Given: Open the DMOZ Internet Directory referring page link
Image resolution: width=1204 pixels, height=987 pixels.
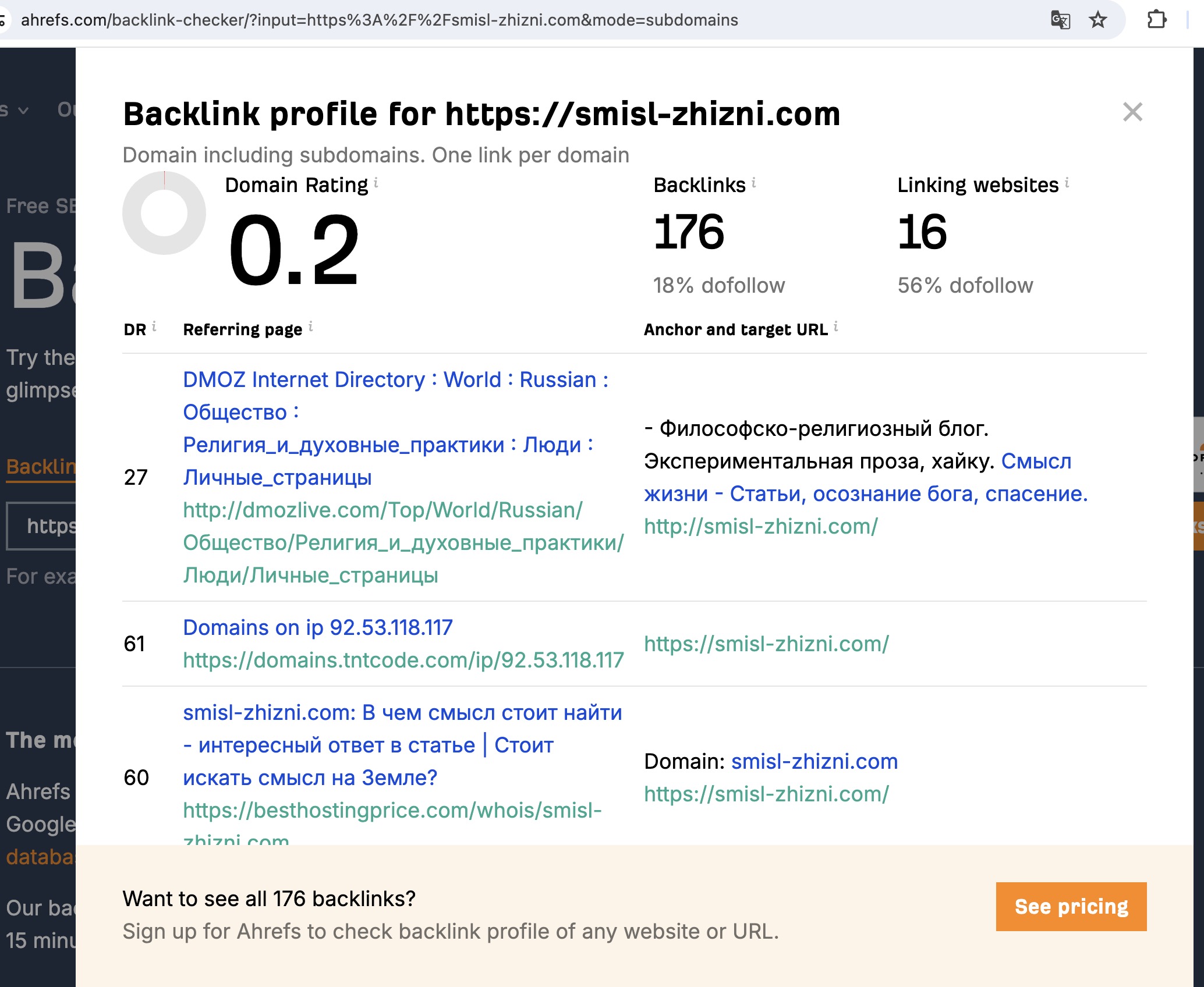Looking at the screenshot, I should (395, 380).
